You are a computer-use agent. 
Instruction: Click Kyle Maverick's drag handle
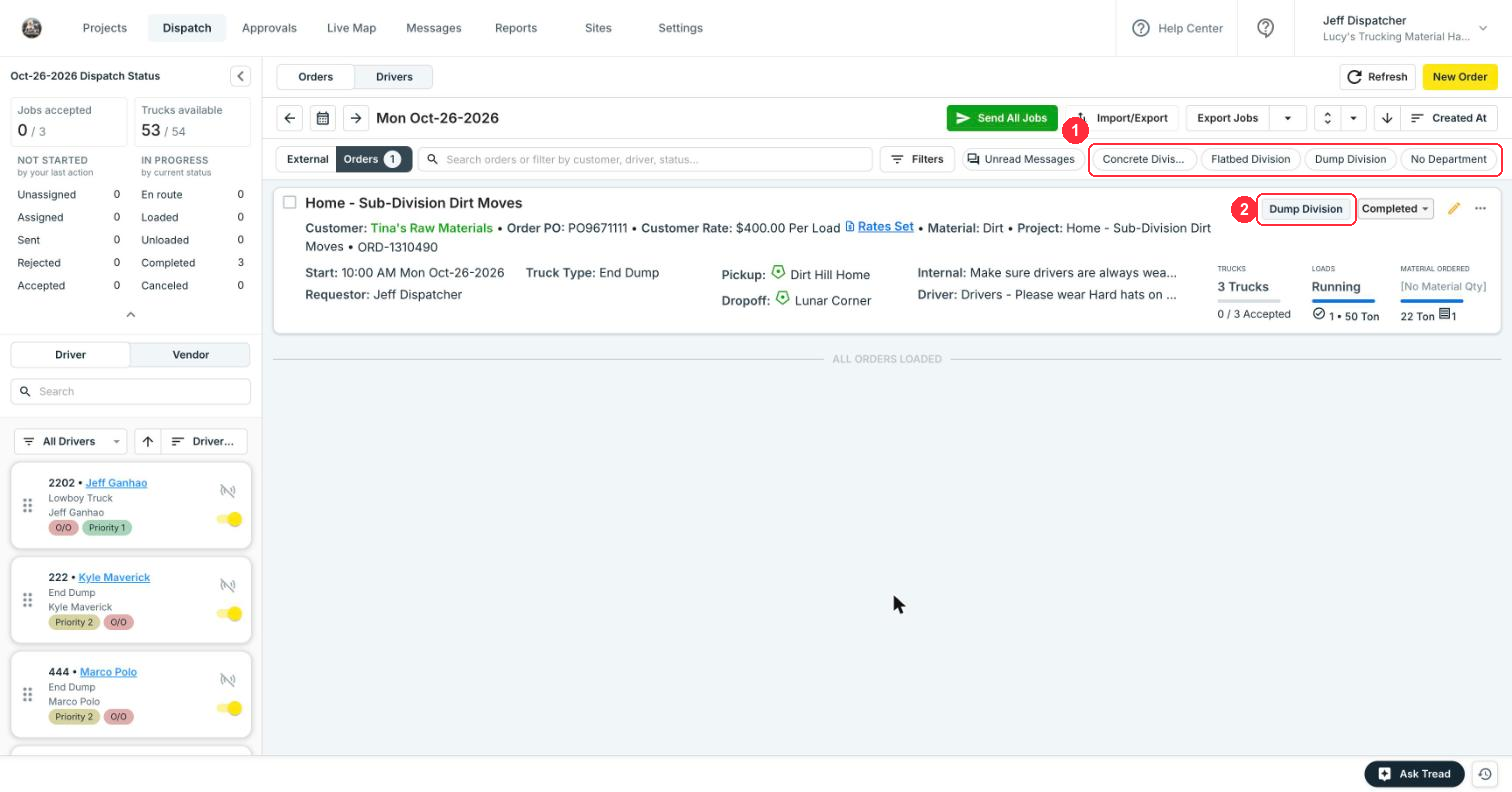28,600
